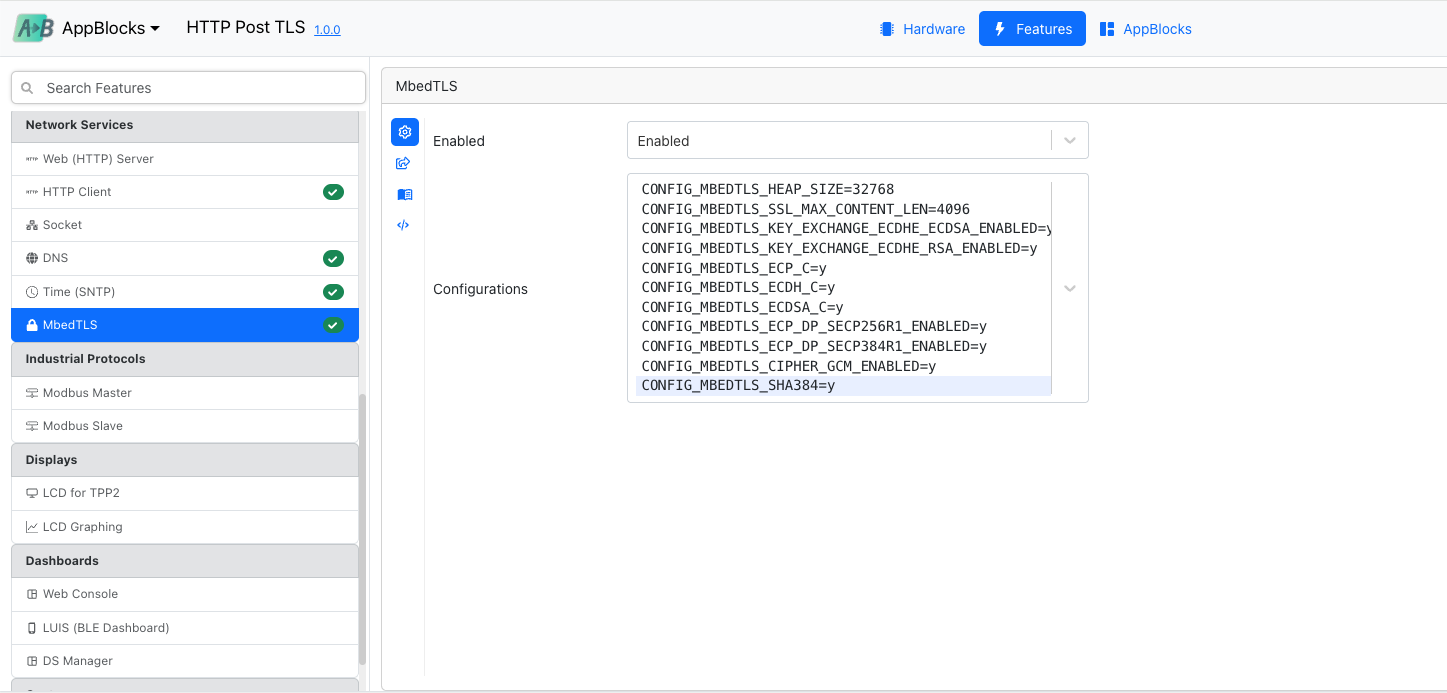The image size is (1447, 693).
Task: Select Socket feature
Action: (185, 225)
